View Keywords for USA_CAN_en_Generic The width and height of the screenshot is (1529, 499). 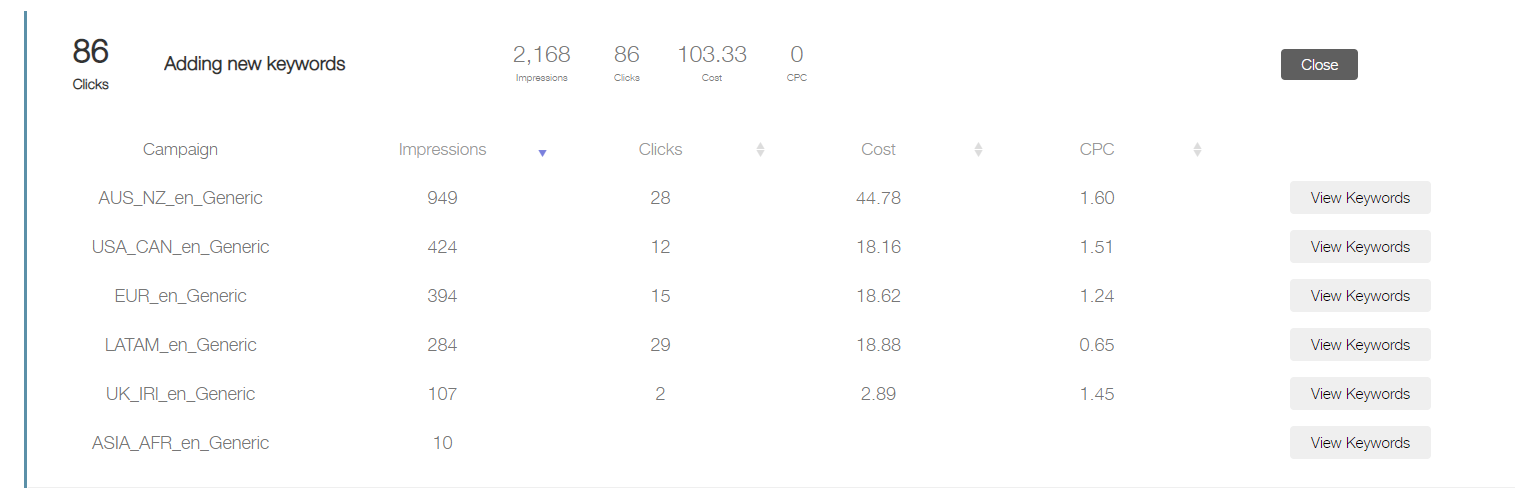coord(1360,247)
